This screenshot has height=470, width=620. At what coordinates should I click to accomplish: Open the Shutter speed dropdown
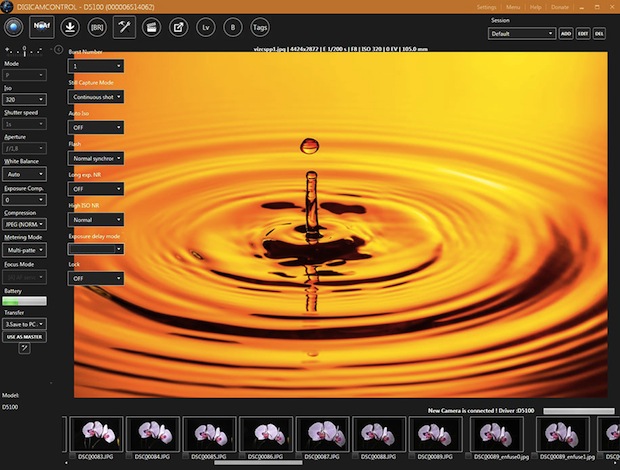(x=25, y=124)
